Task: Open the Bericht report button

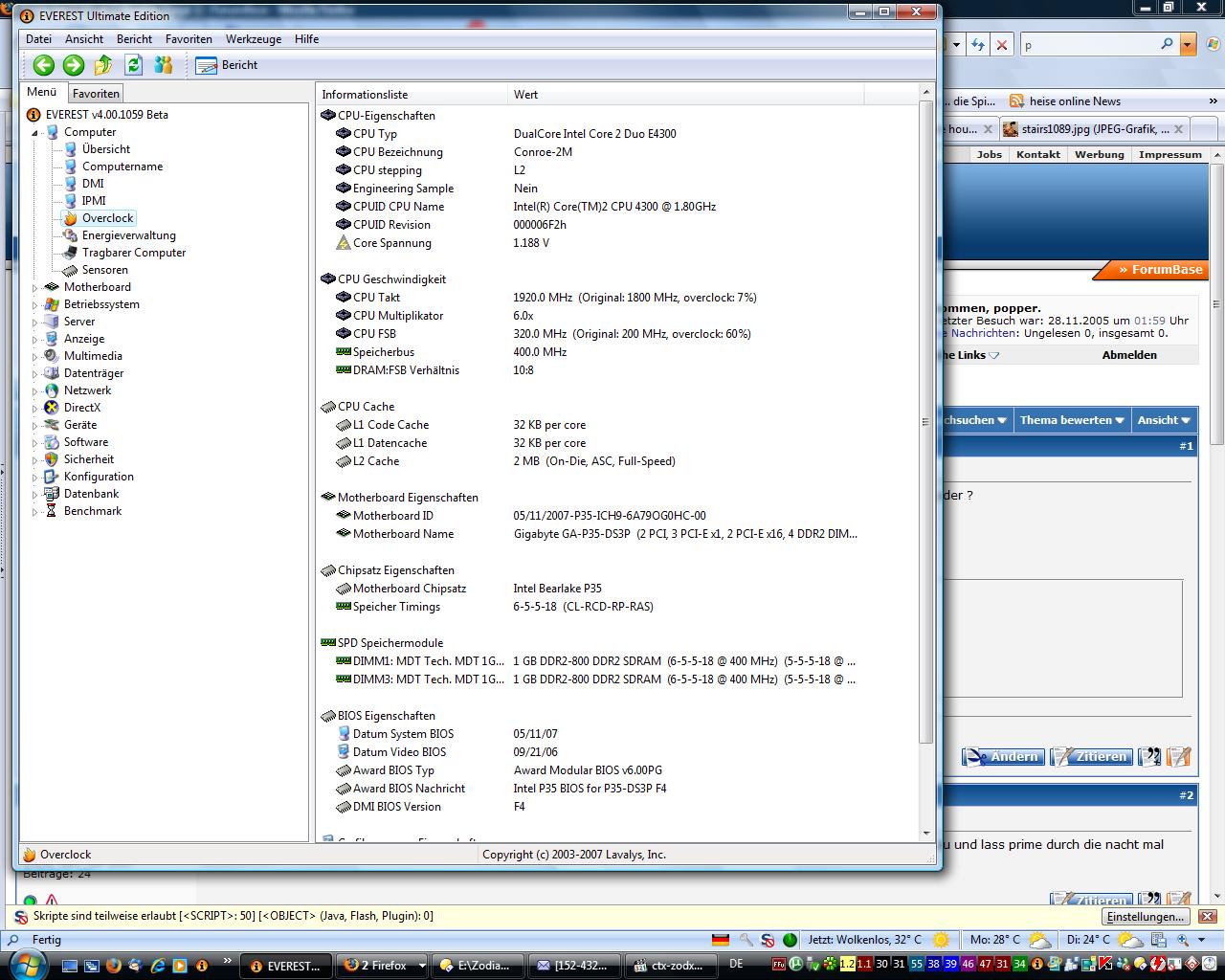Action: [x=227, y=65]
